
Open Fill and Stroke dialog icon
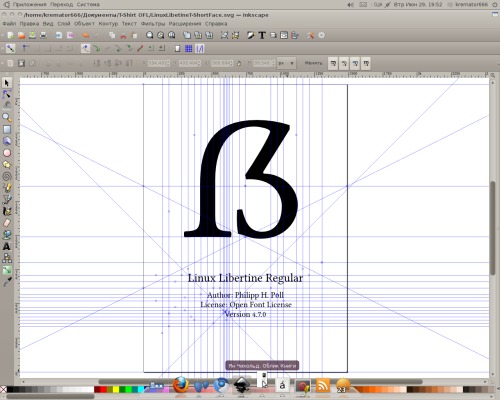(x=251, y=35)
